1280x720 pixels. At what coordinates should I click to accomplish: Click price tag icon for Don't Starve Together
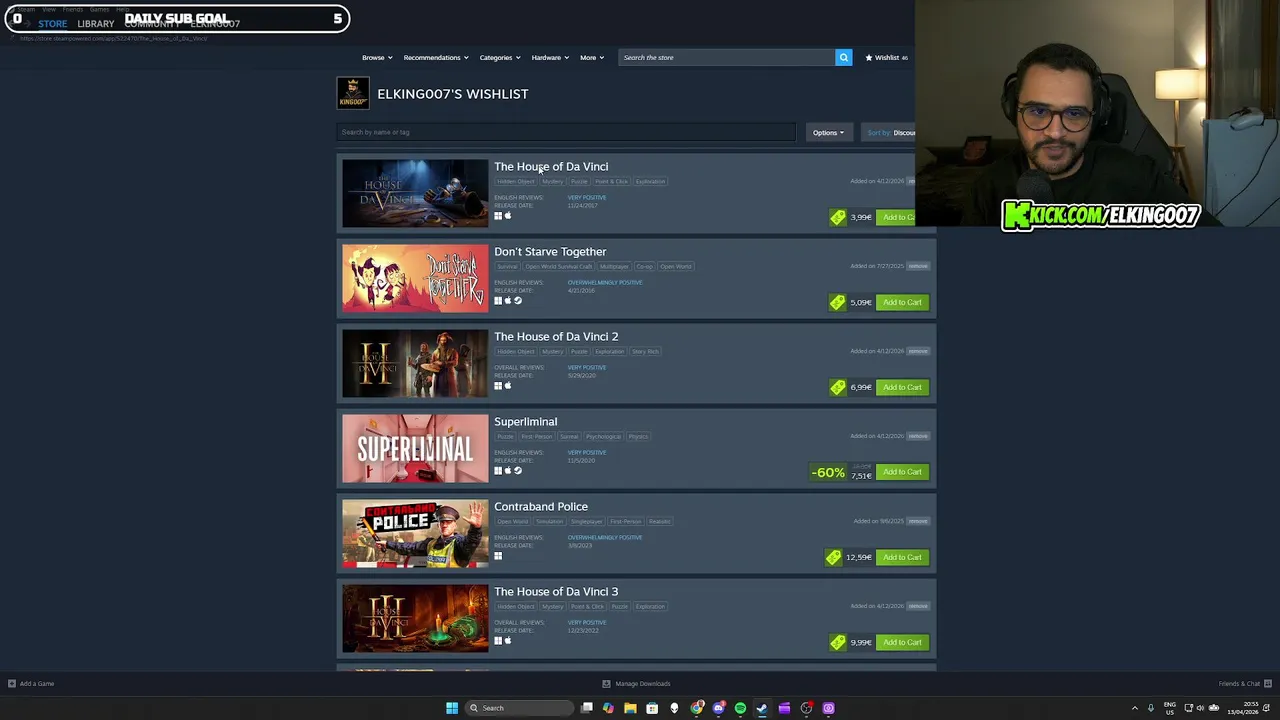point(838,302)
